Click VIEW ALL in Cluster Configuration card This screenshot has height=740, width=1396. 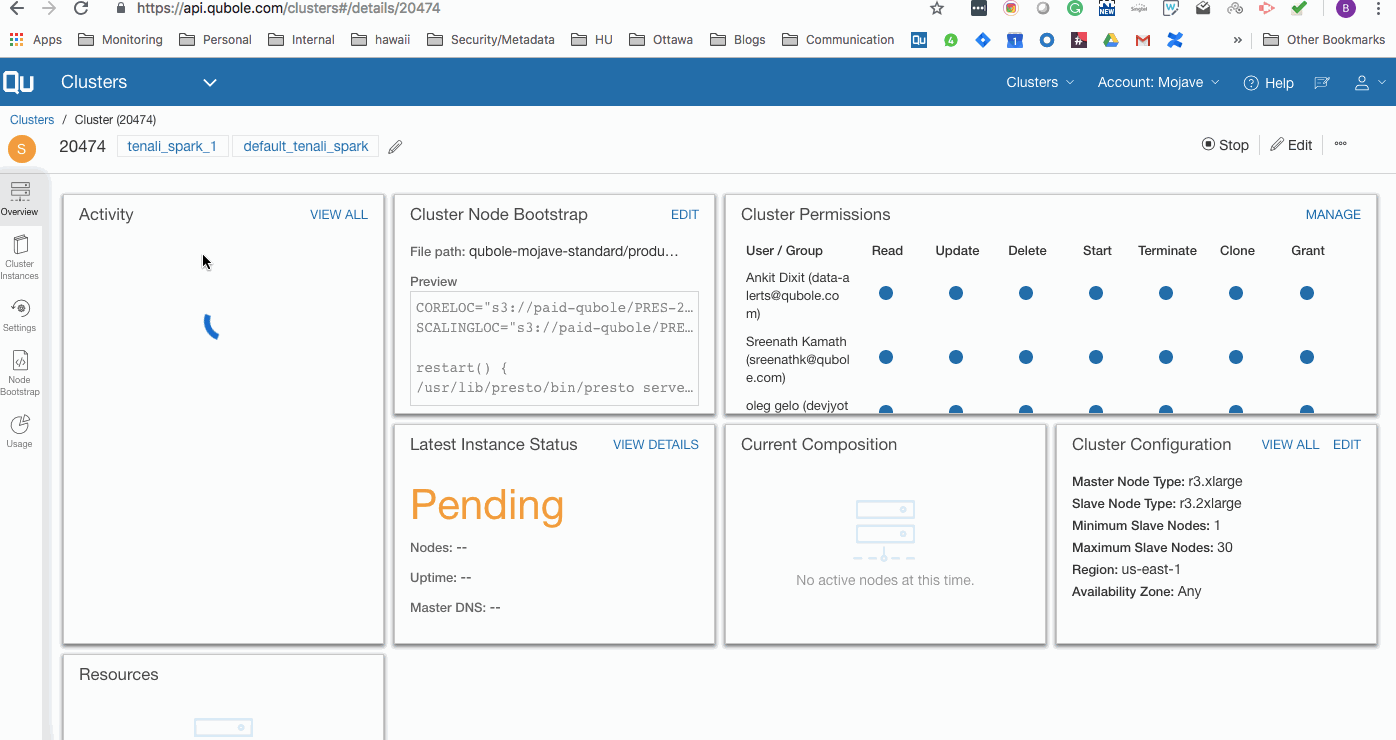[x=1290, y=445]
